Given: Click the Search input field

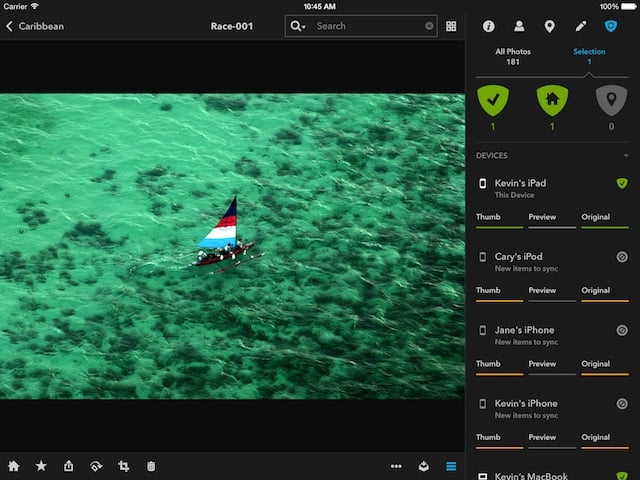Looking at the screenshot, I should point(361,26).
